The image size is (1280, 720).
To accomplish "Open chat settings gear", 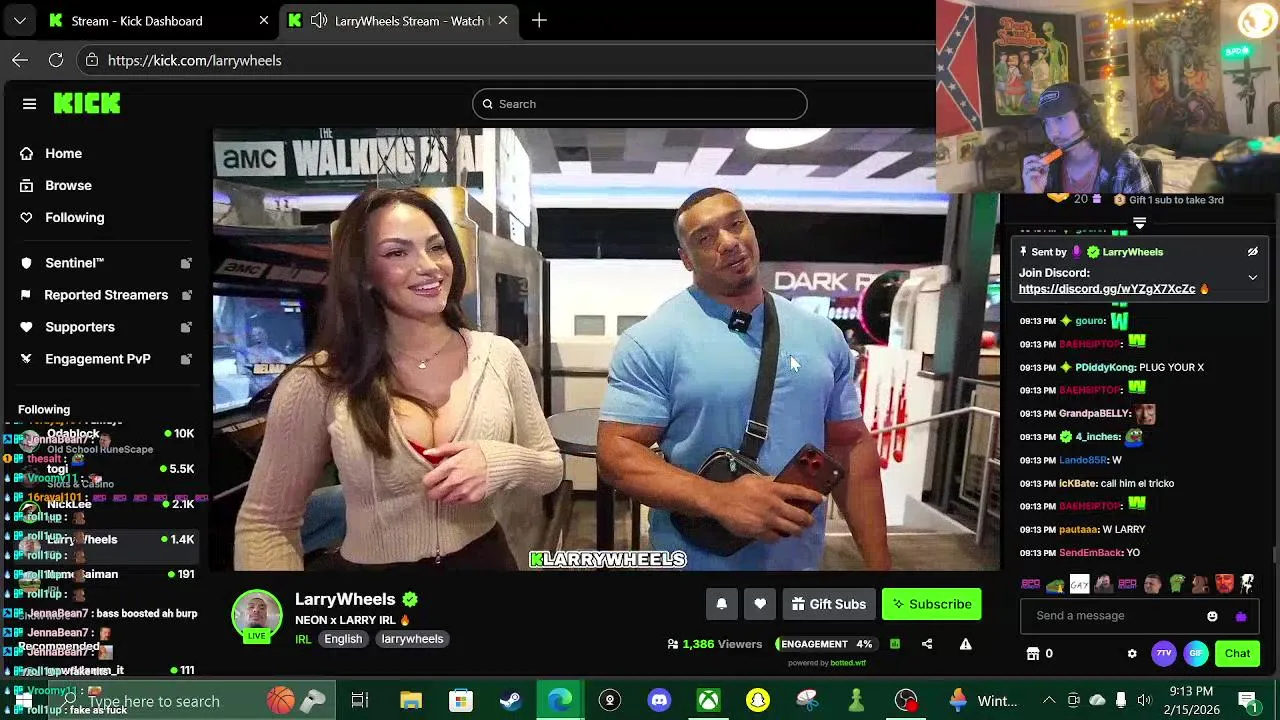I will (x=1132, y=654).
